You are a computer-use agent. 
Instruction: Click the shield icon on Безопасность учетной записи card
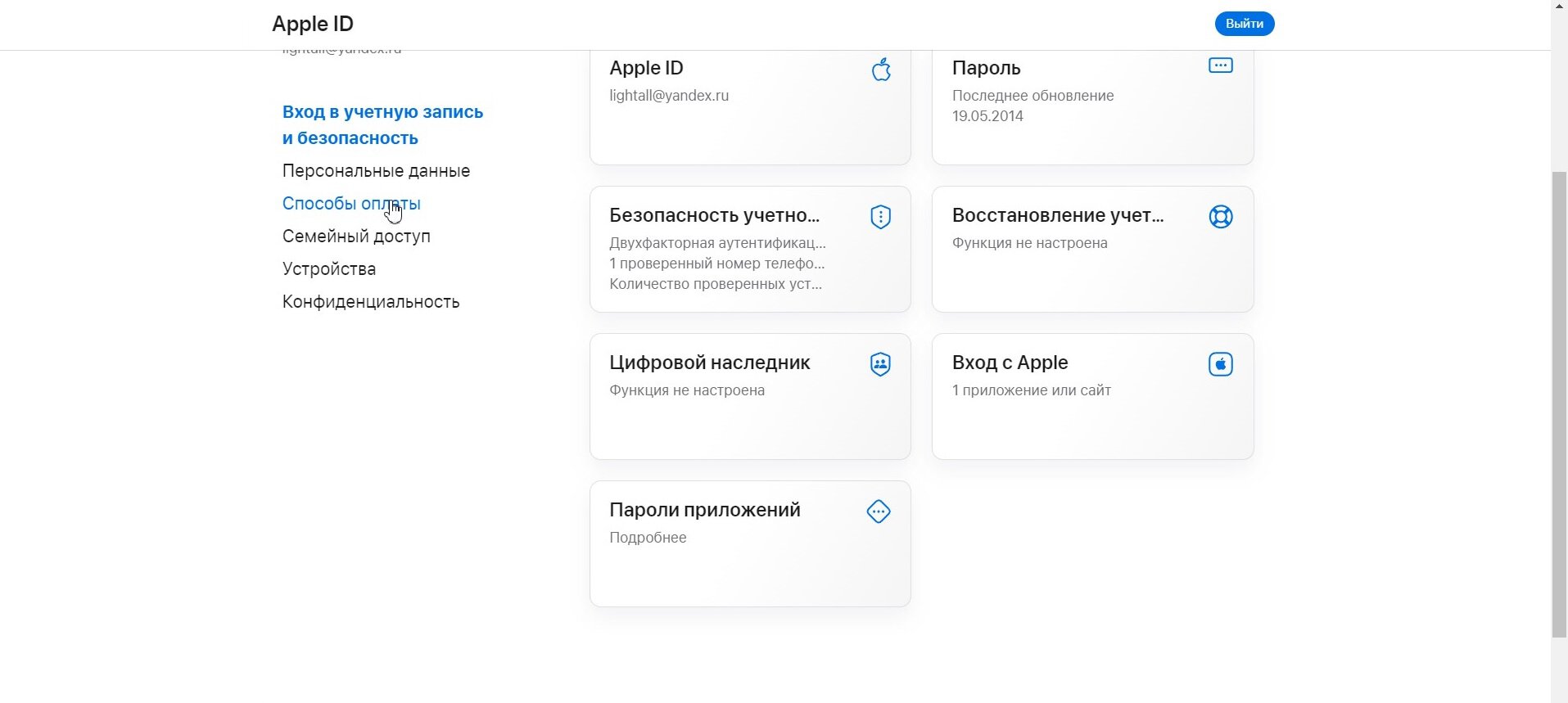(x=880, y=217)
